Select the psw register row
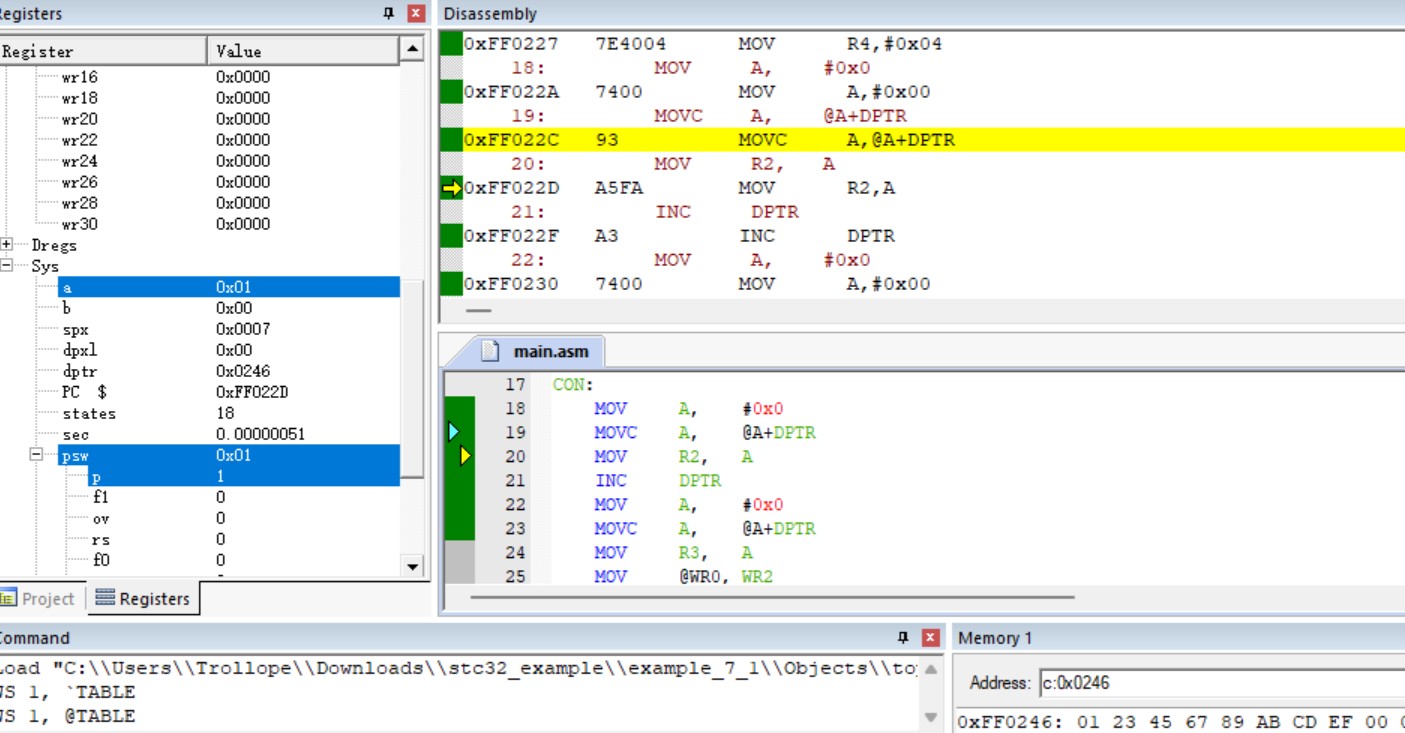1405x733 pixels. [229, 455]
